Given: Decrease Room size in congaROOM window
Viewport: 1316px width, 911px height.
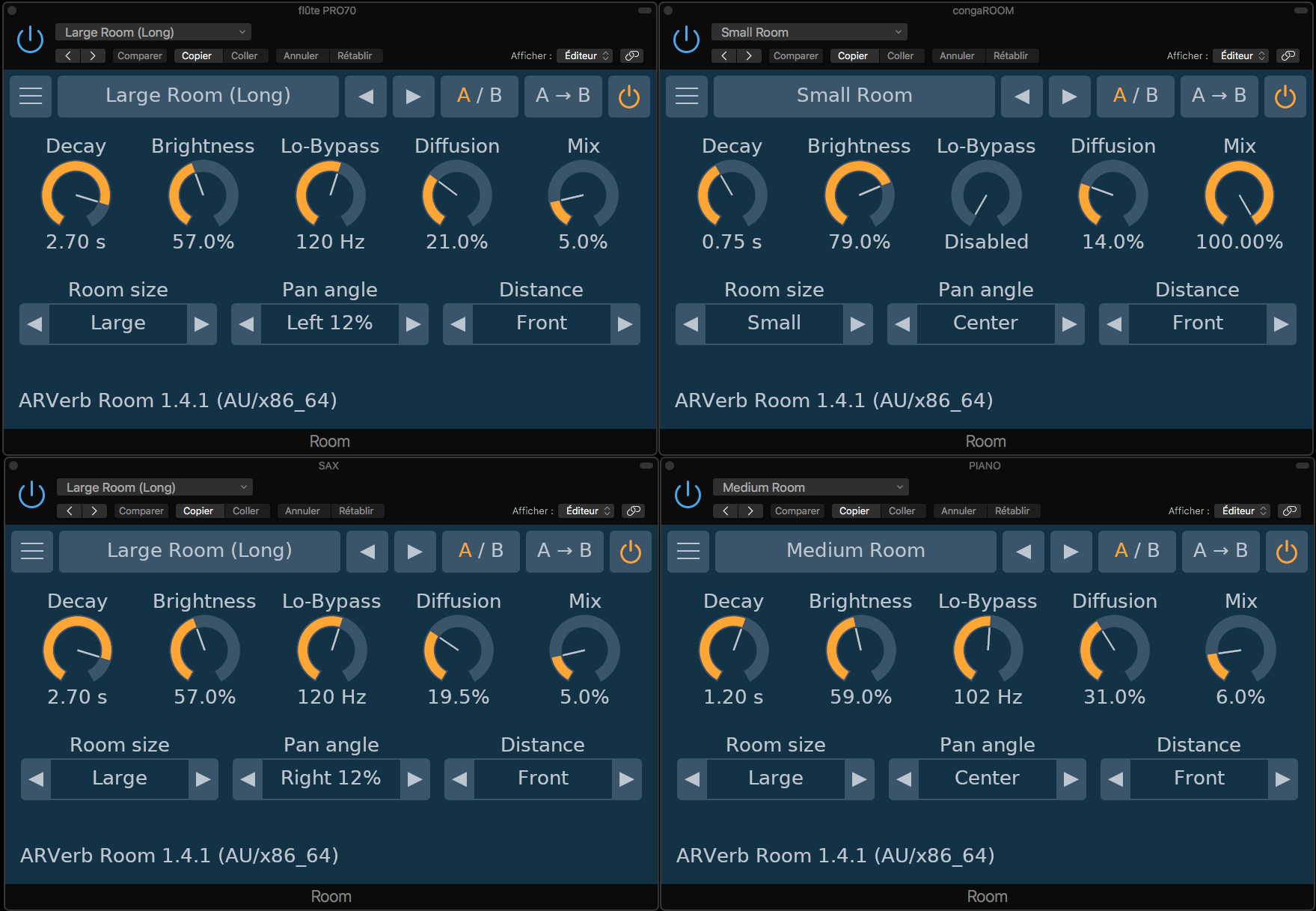Looking at the screenshot, I should [691, 324].
